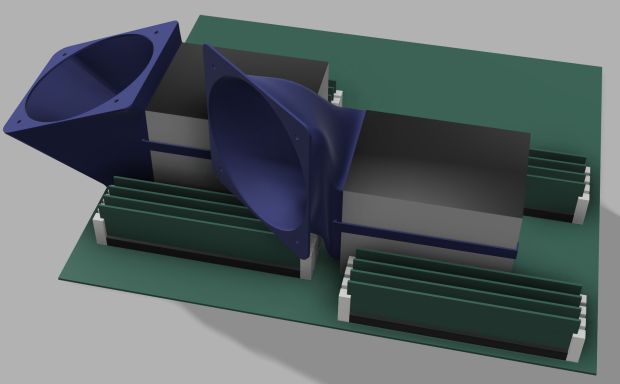The width and height of the screenshot is (620, 384).
Task: Pick the RAM module bank nearest the board's front corner
Action: click(x=461, y=305)
